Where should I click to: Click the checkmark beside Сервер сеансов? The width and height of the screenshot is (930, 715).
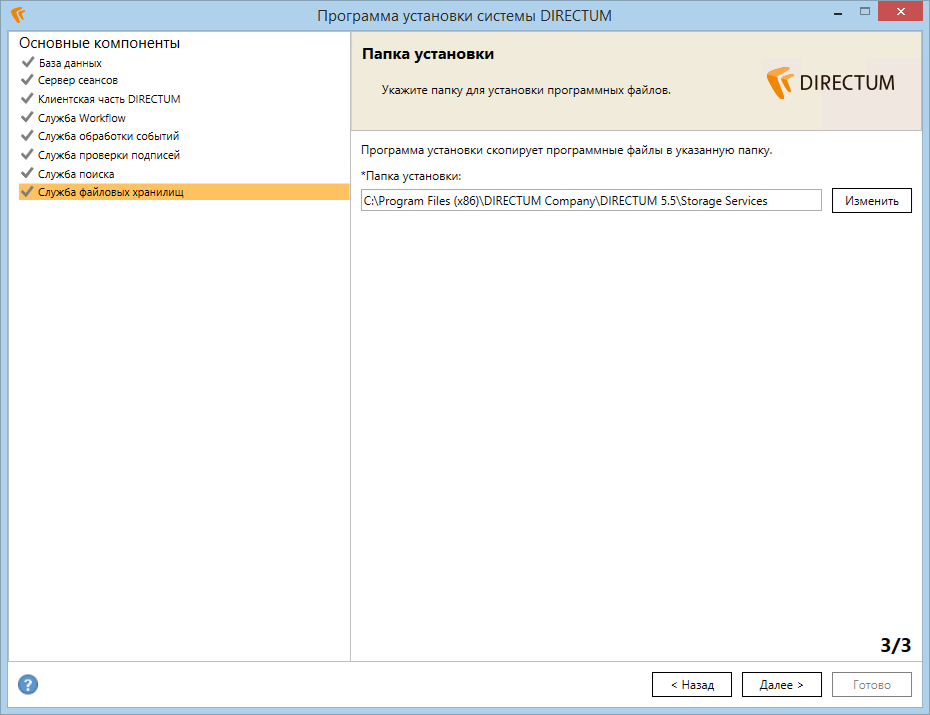click(27, 79)
